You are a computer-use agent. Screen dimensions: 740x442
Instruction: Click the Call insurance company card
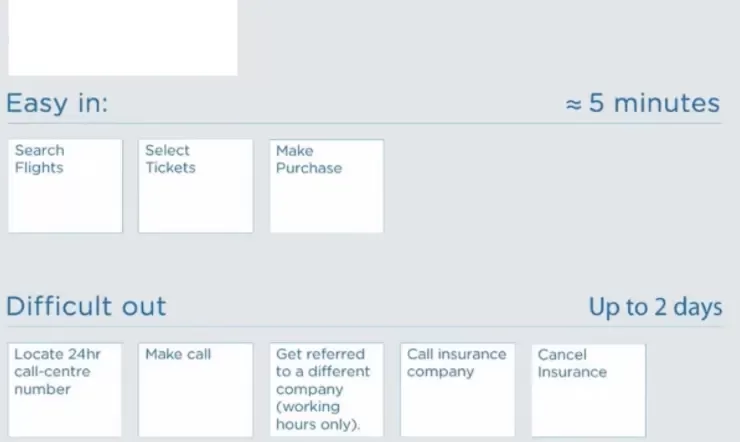tap(458, 390)
